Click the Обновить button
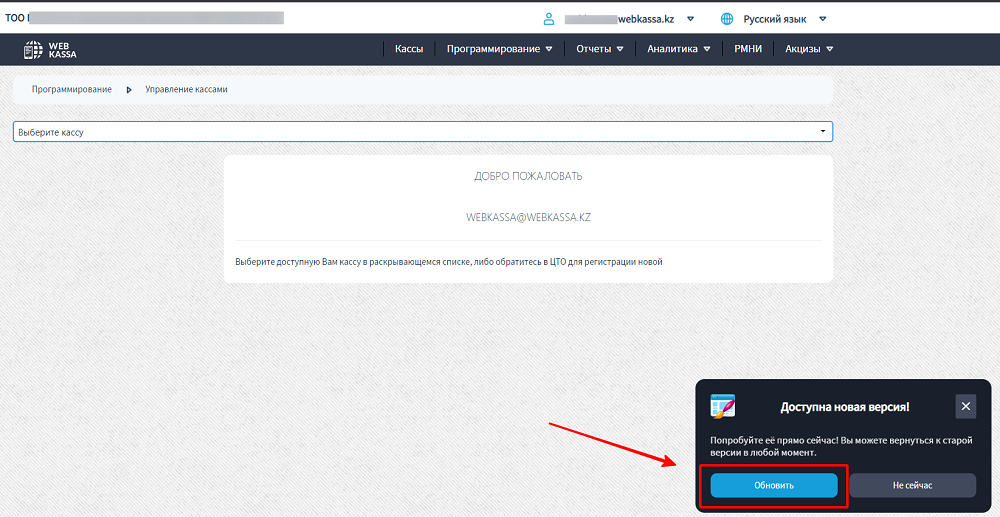 pos(774,485)
